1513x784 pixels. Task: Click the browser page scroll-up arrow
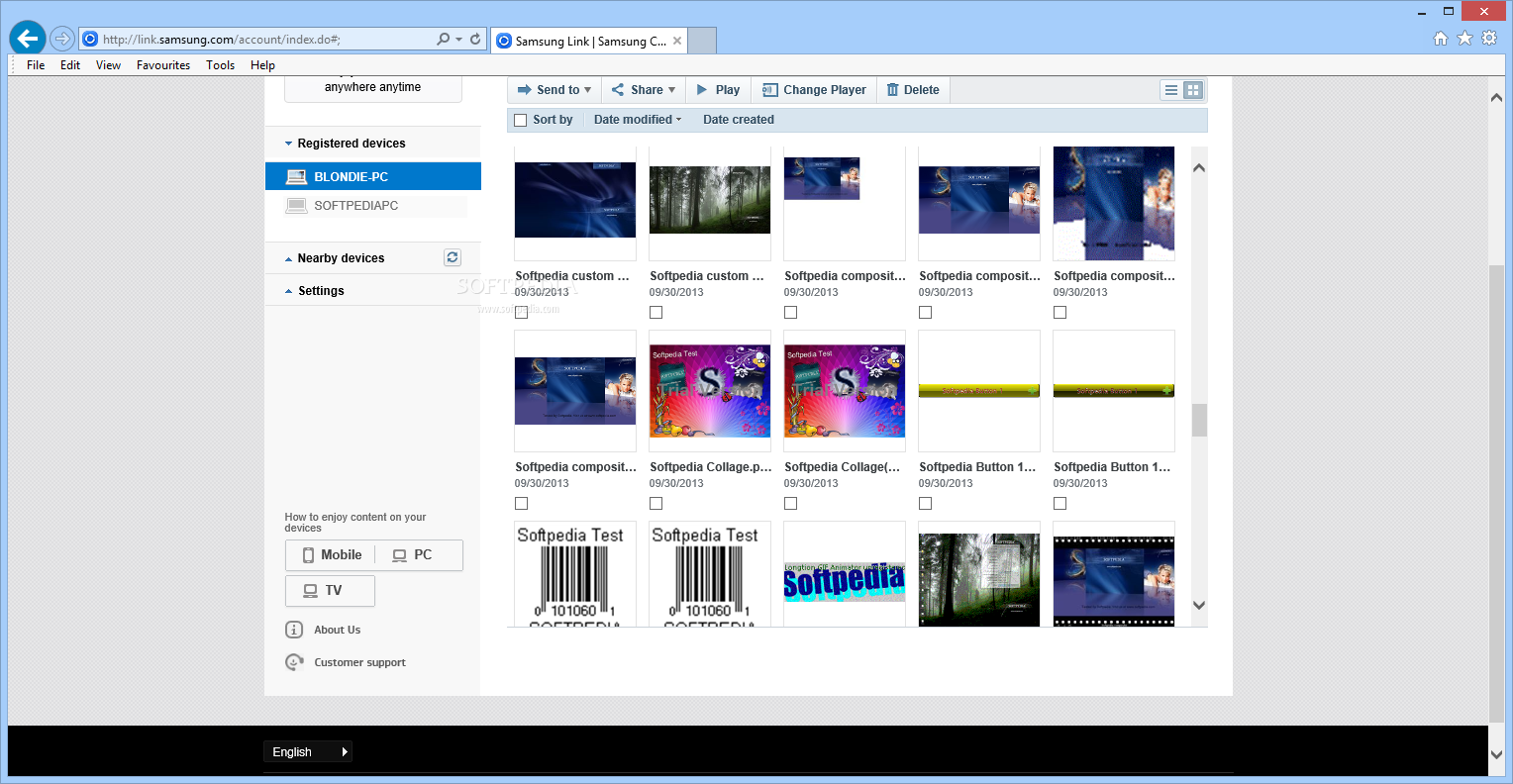[x=1496, y=97]
